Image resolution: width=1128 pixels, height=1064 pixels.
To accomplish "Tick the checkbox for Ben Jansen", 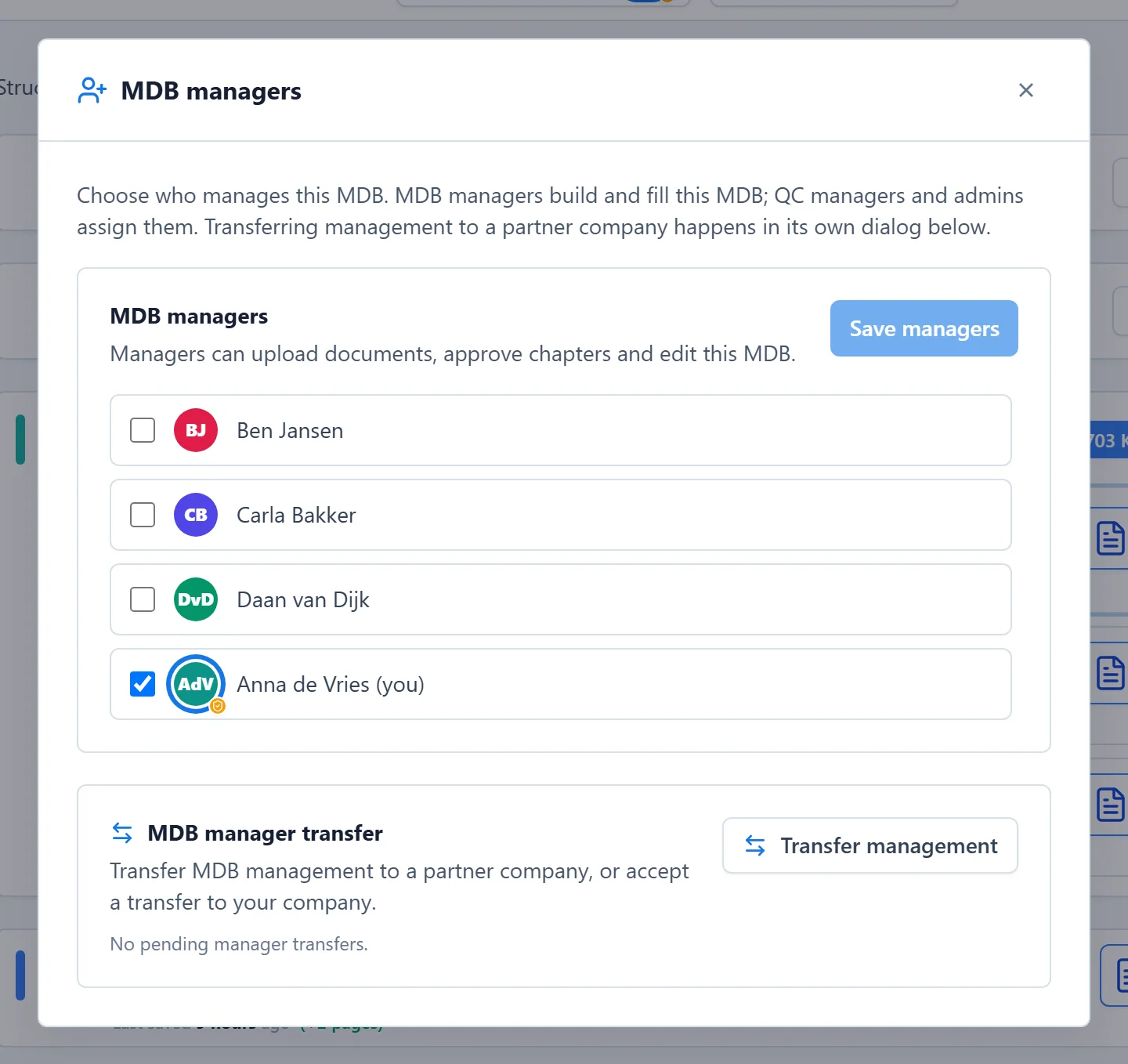I will (x=143, y=430).
